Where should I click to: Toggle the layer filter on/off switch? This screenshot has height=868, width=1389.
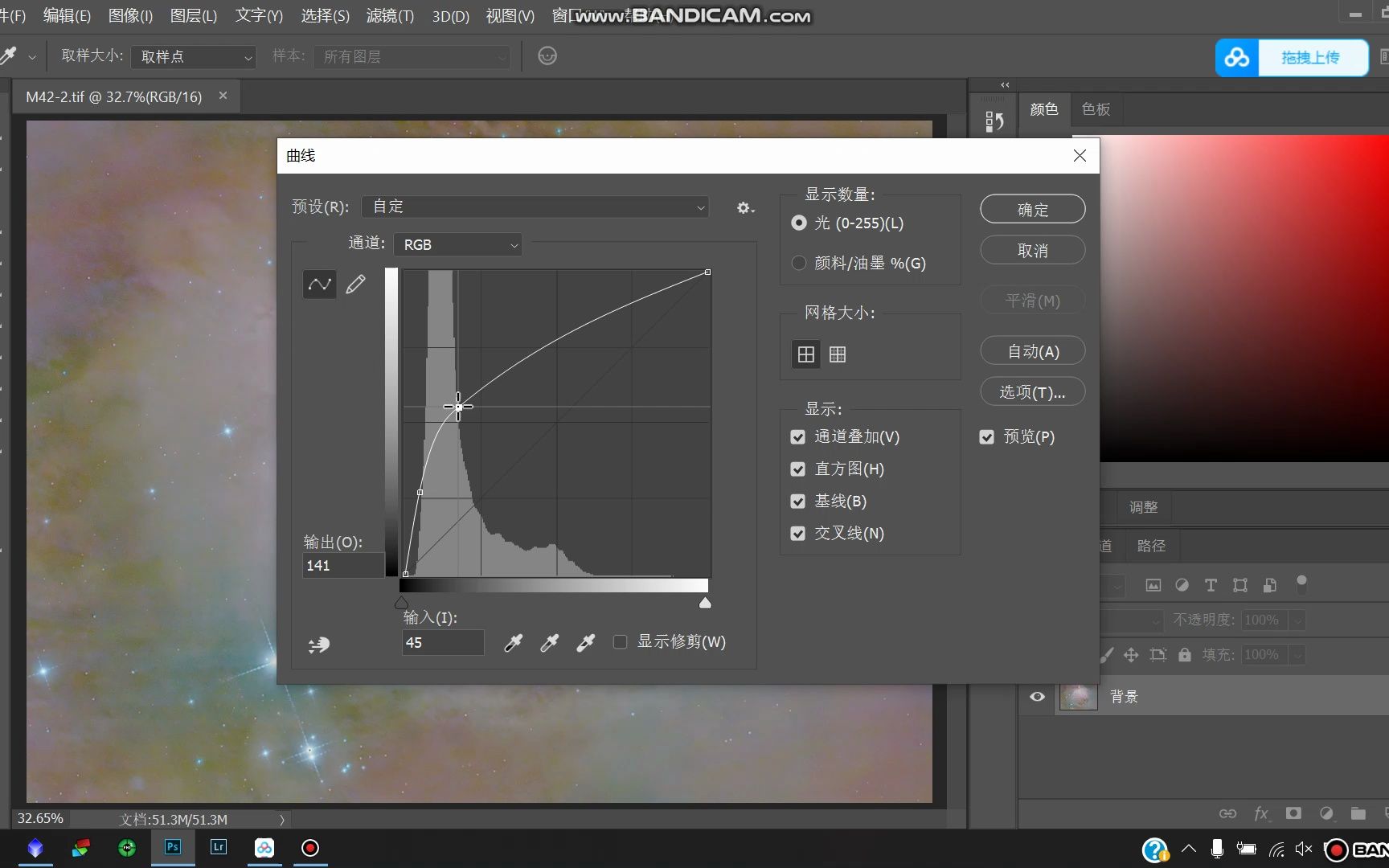click(1301, 583)
